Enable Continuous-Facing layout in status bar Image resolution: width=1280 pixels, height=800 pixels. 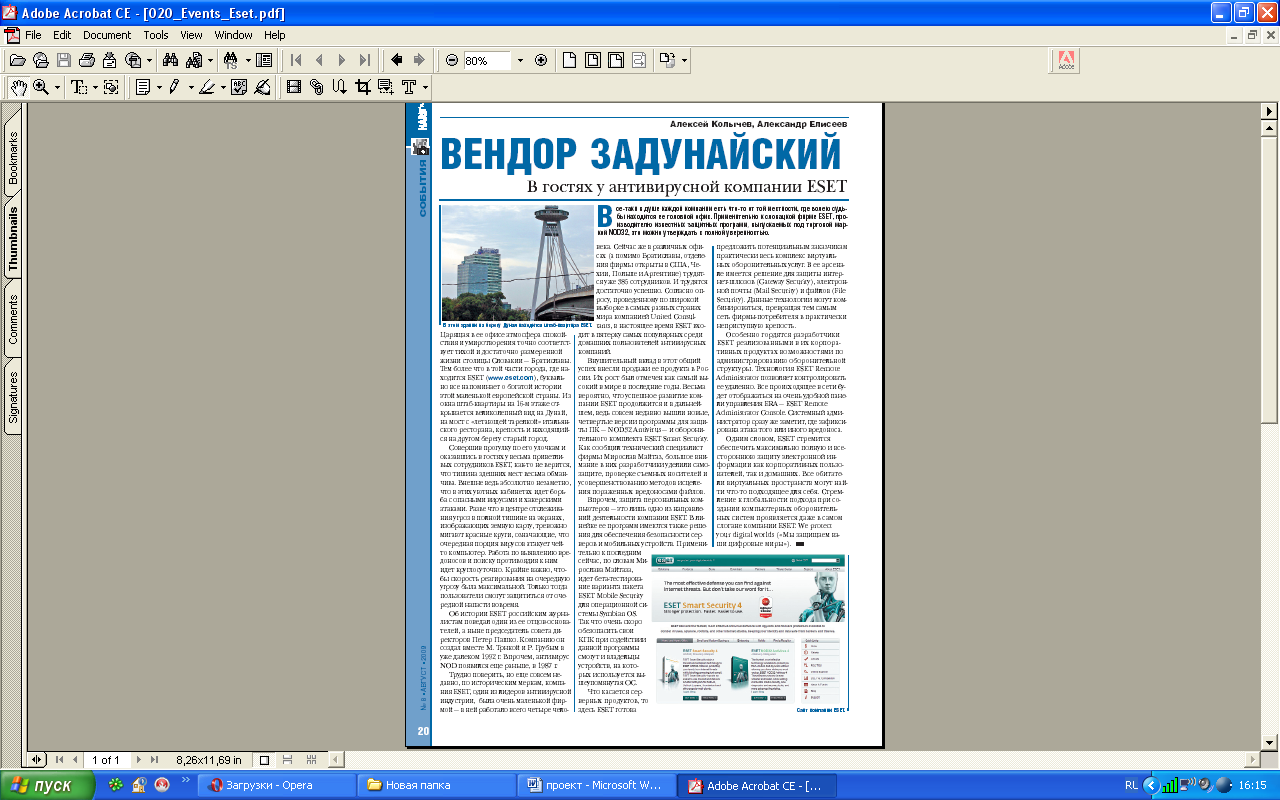click(x=310, y=760)
